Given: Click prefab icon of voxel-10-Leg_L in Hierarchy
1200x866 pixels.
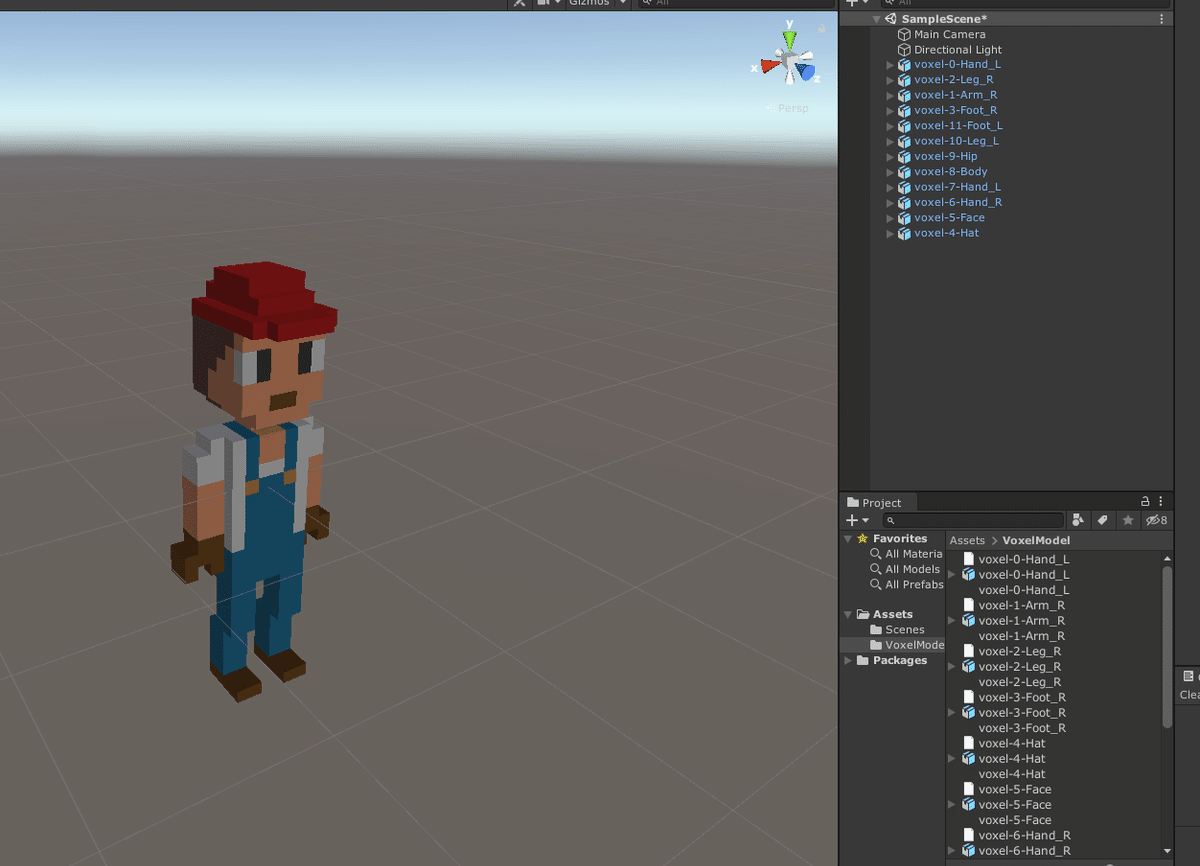Looking at the screenshot, I should point(905,141).
